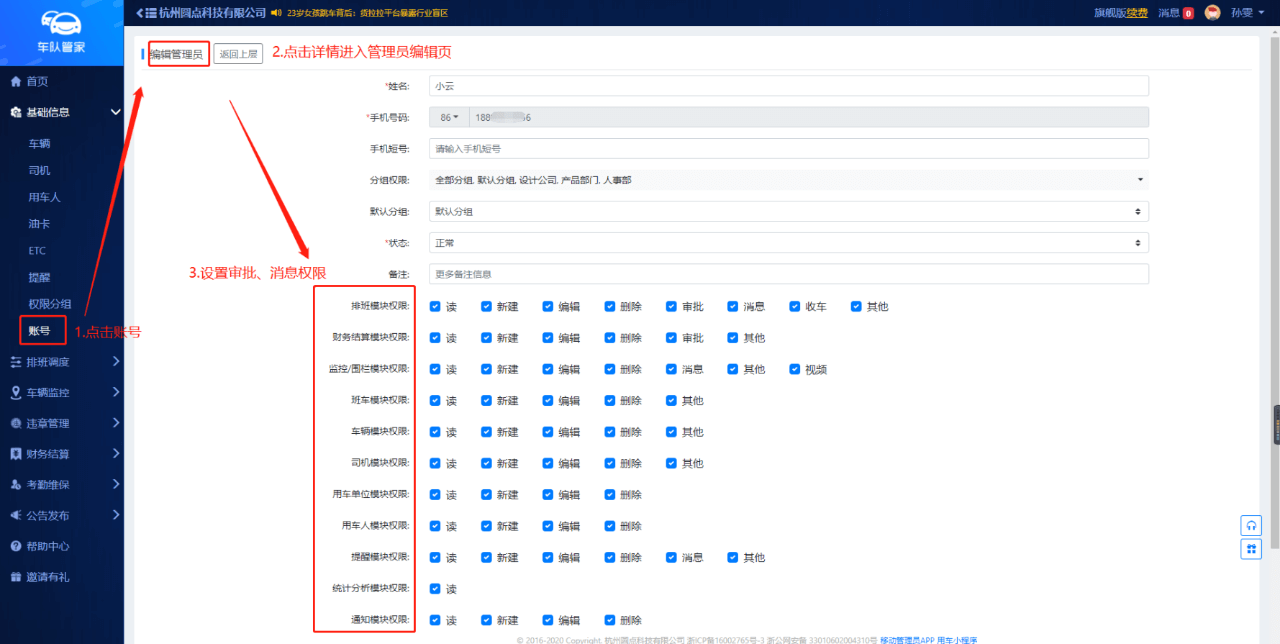This screenshot has height=644, width=1280.
Task: Open 账号 in the sidebar menu
Action: (x=40, y=330)
